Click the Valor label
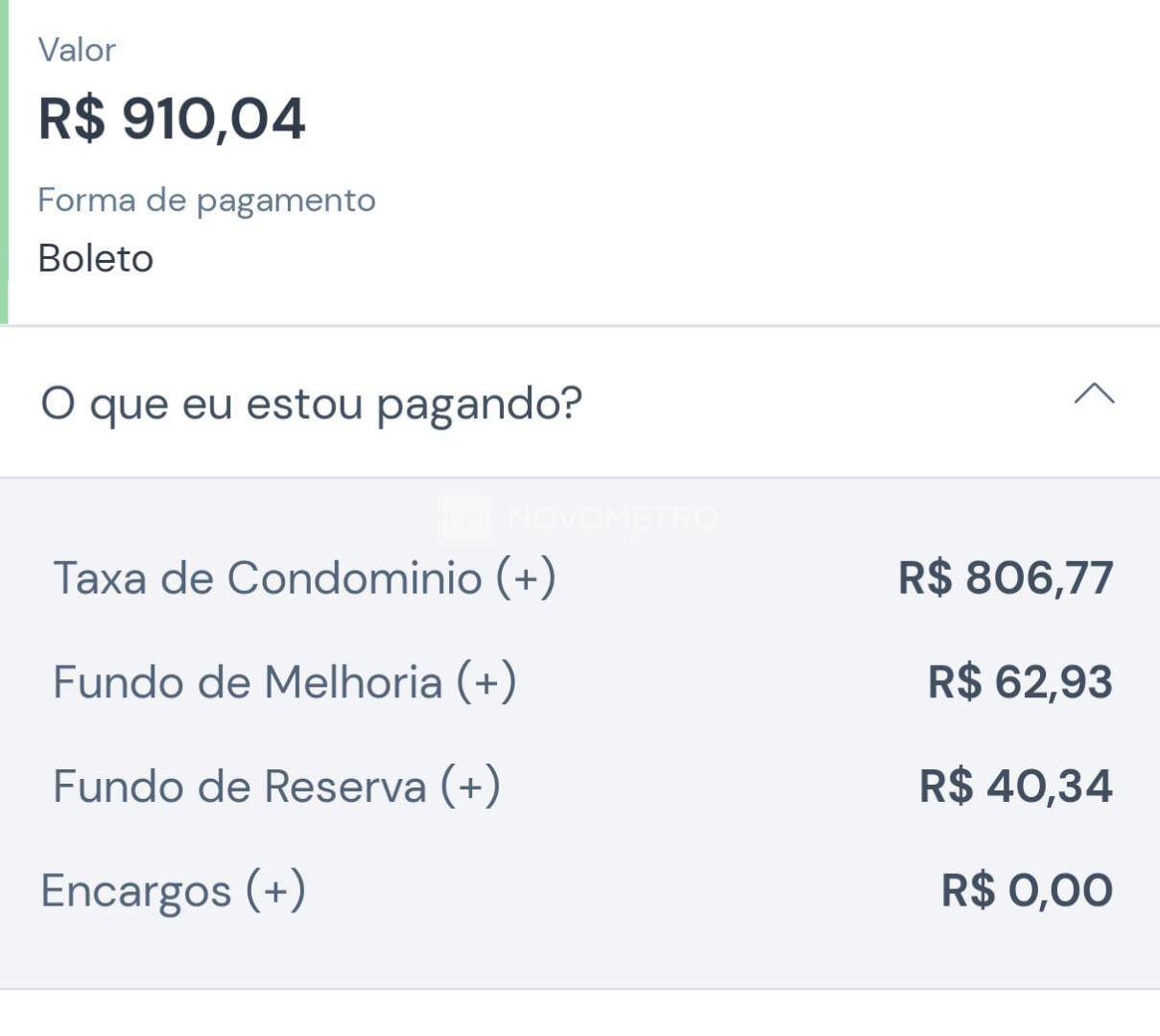This screenshot has width=1160, height=1036. (77, 50)
